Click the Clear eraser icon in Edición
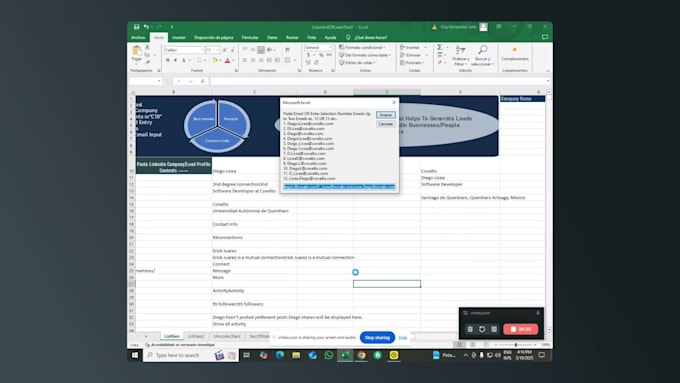 pyautogui.click(x=440, y=62)
